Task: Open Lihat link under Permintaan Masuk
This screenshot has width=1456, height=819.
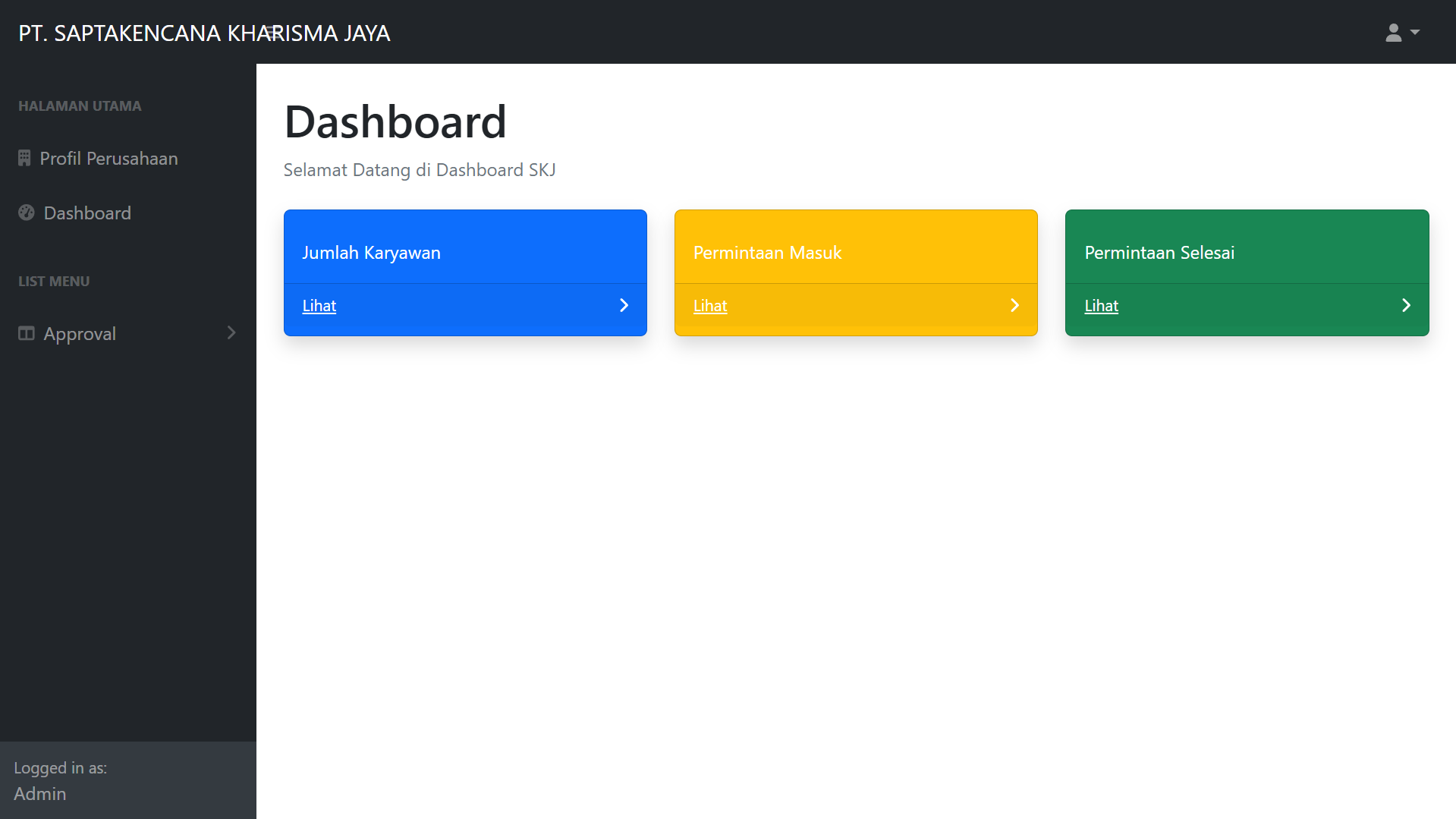Action: click(709, 306)
